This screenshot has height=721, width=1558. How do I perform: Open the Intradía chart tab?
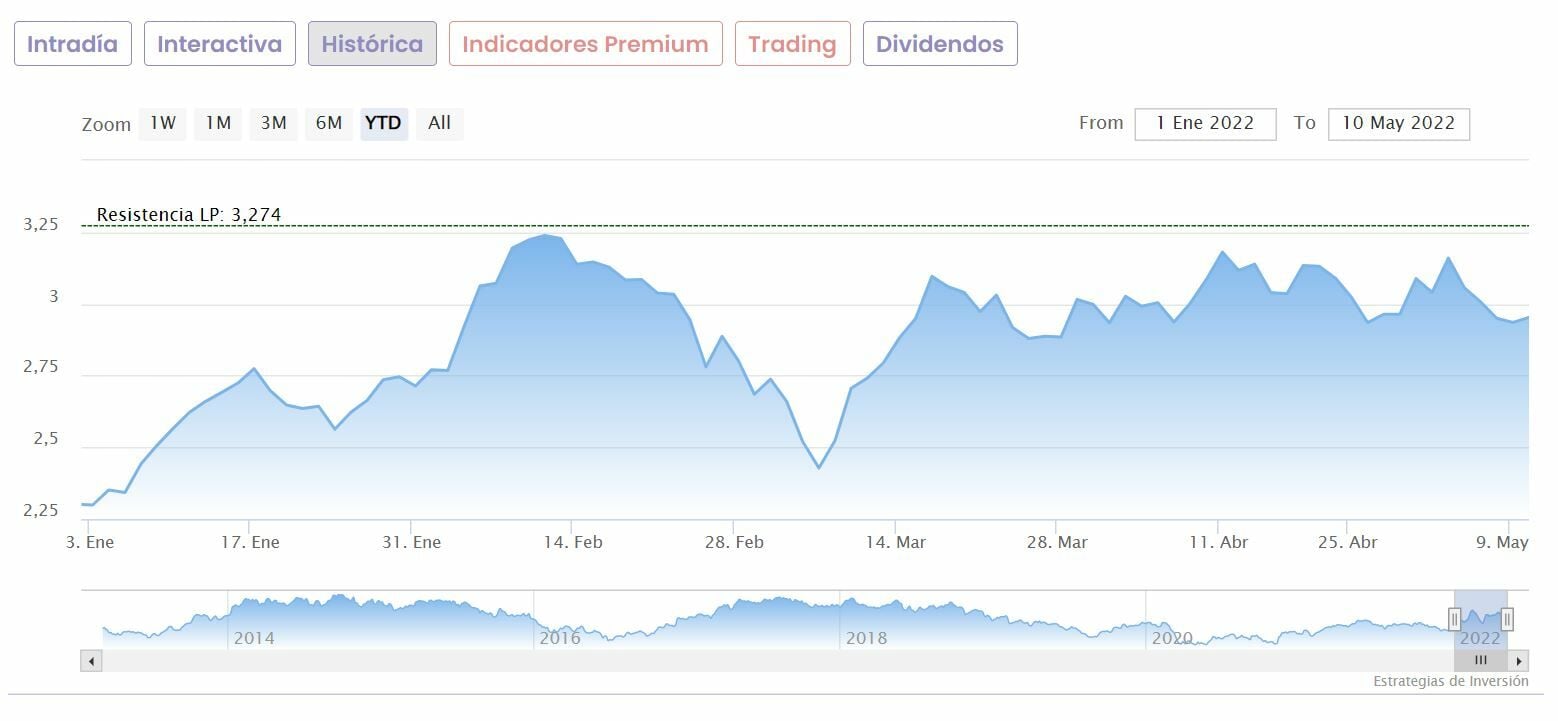[x=73, y=44]
